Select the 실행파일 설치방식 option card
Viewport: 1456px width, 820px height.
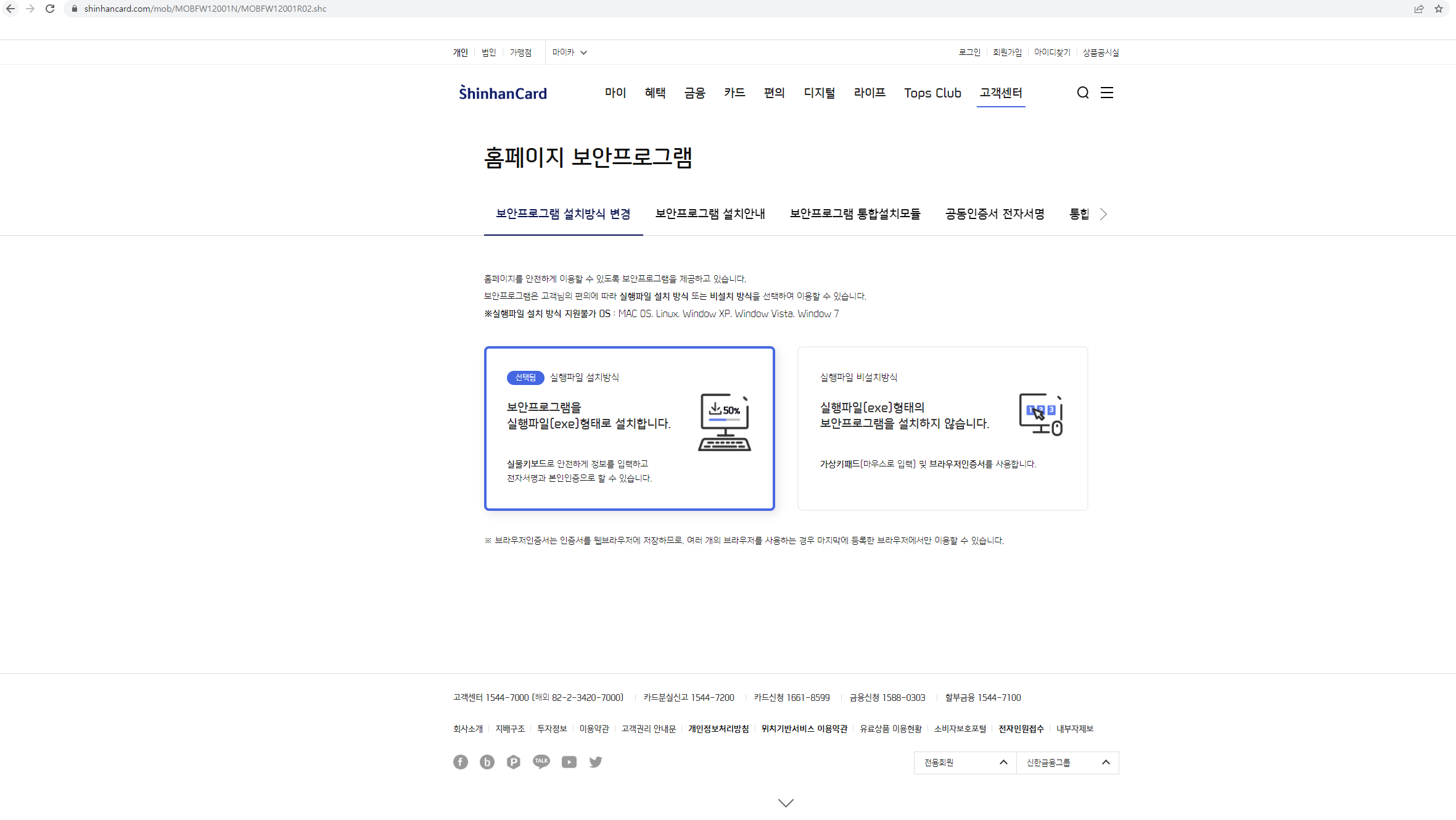pyautogui.click(x=629, y=428)
